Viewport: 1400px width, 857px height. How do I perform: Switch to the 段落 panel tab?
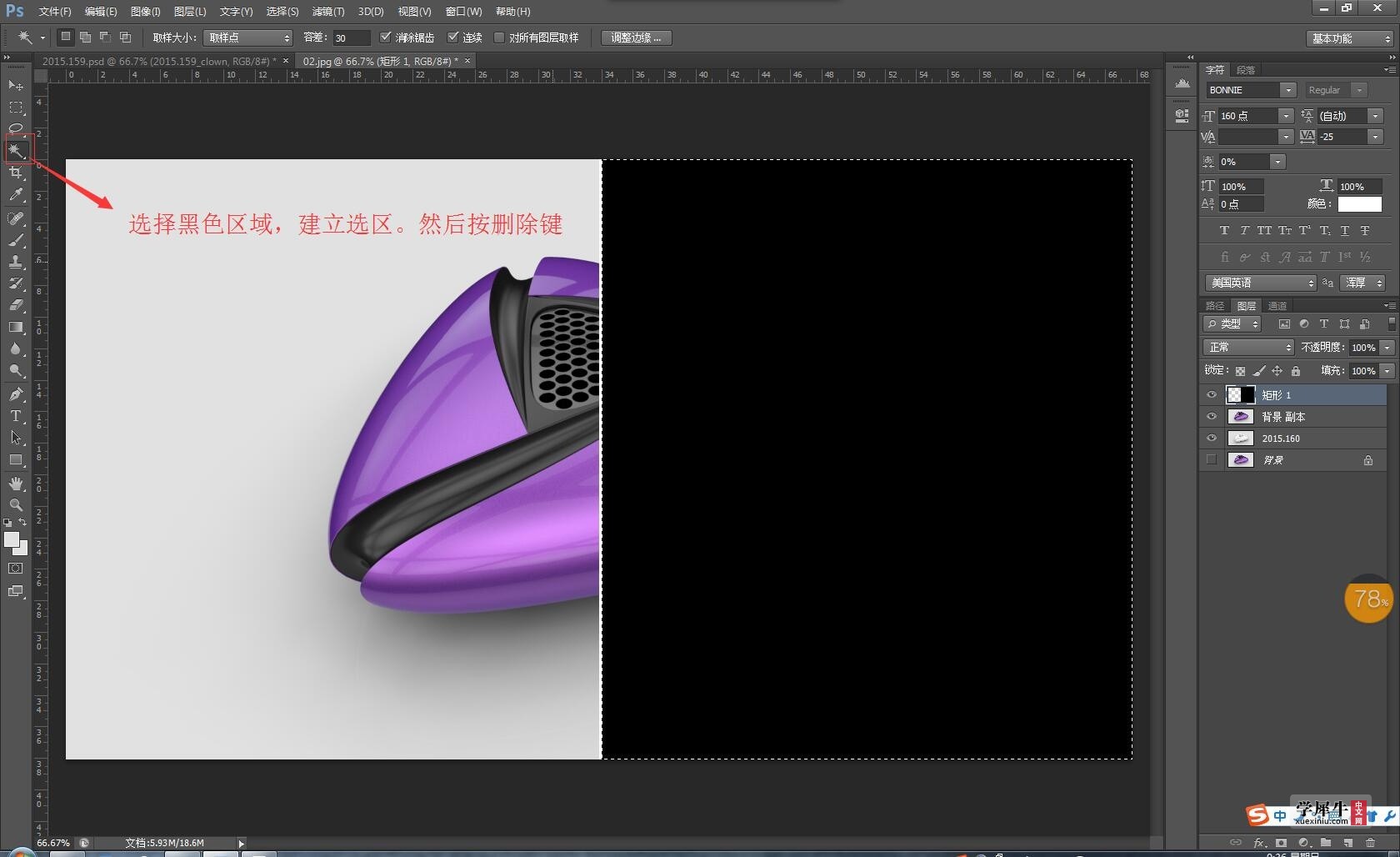1246,70
